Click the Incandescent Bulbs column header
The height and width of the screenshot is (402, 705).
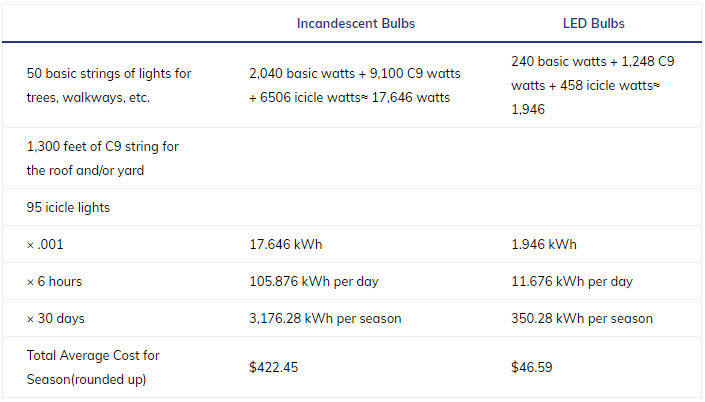(355, 23)
